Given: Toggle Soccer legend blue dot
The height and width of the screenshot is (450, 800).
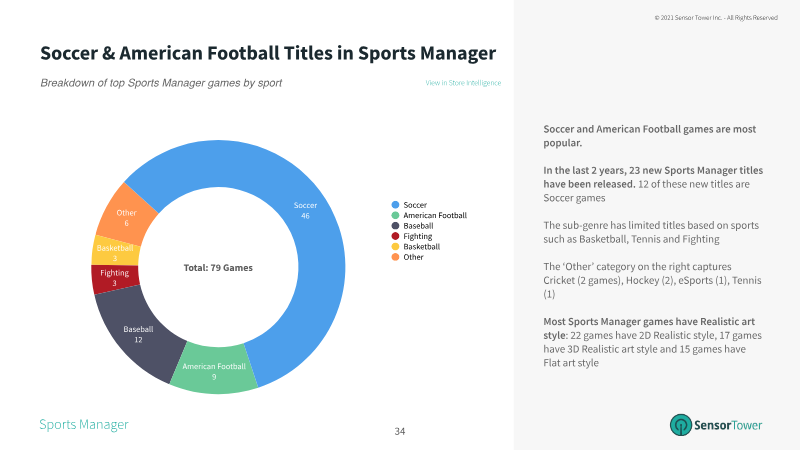Looking at the screenshot, I should click(x=395, y=205).
